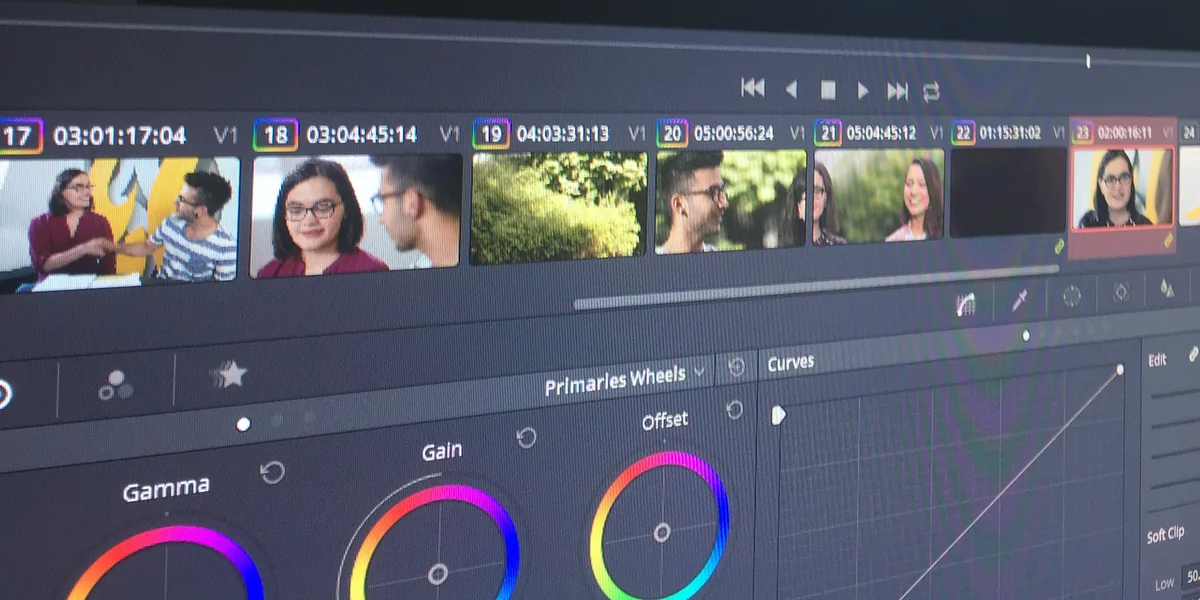
Task: Click the topmost intensity slider line under Edit
Action: pyautogui.click(x=1175, y=393)
